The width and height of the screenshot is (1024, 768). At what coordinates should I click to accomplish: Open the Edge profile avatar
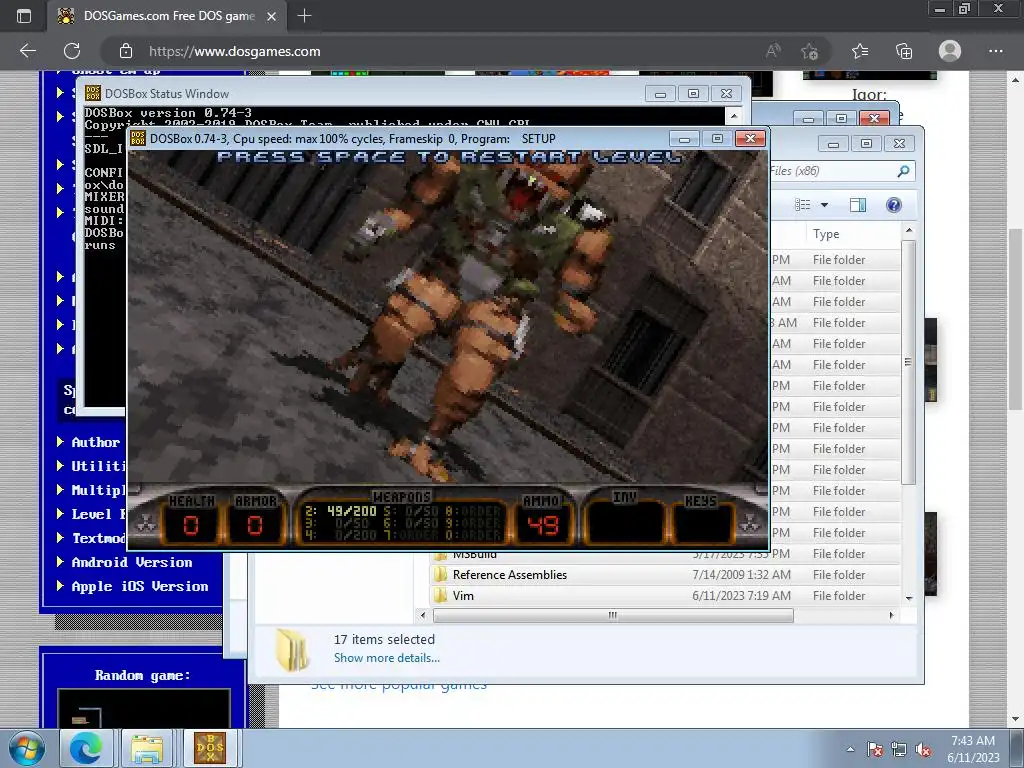pos(950,51)
